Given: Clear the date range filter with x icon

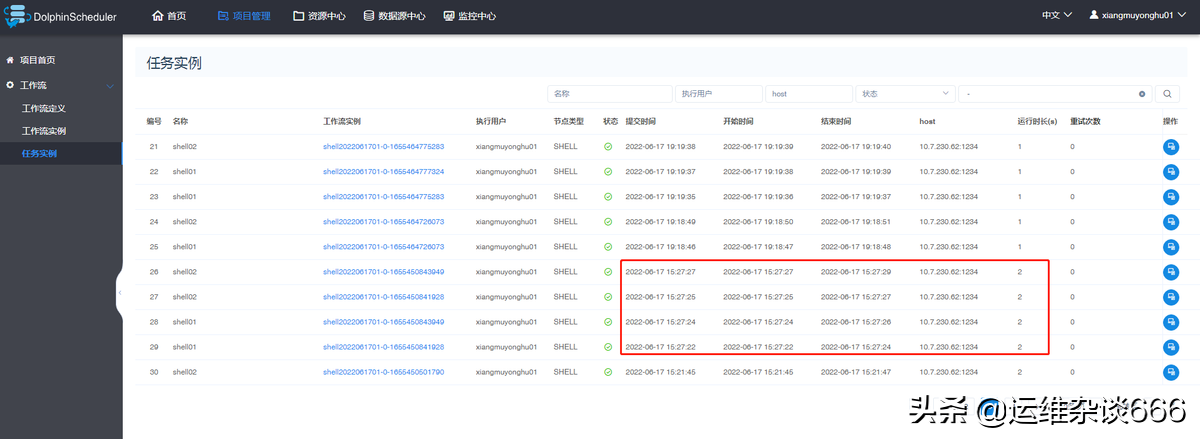Looking at the screenshot, I should click(1142, 94).
